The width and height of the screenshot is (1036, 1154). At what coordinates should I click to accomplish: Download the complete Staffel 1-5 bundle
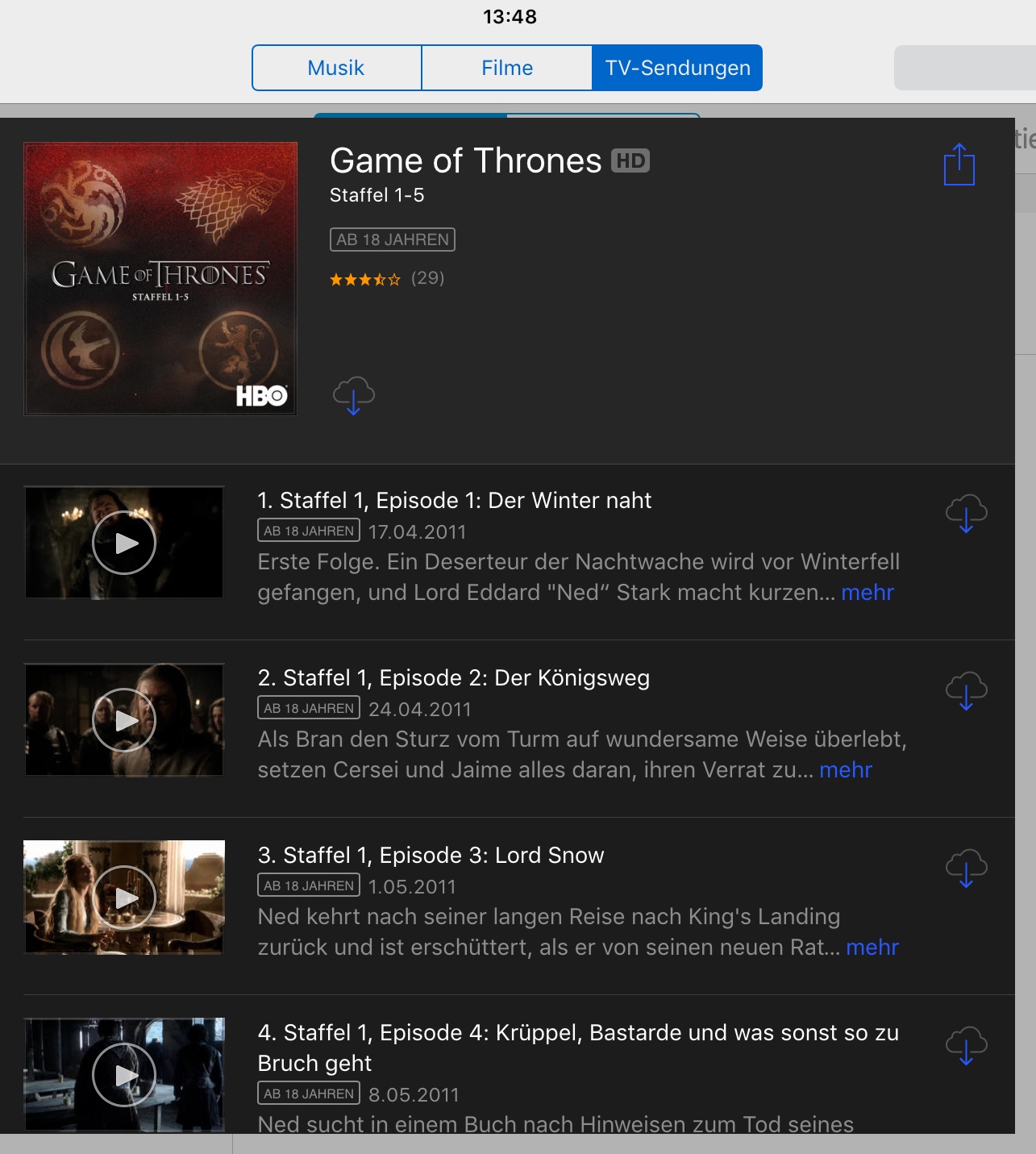pyautogui.click(x=354, y=395)
